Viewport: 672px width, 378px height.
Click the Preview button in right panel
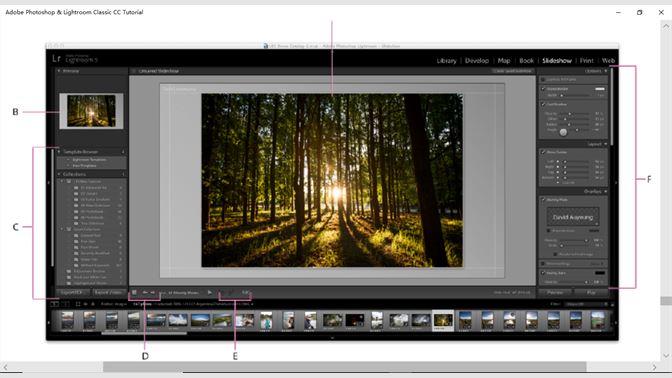(555, 292)
